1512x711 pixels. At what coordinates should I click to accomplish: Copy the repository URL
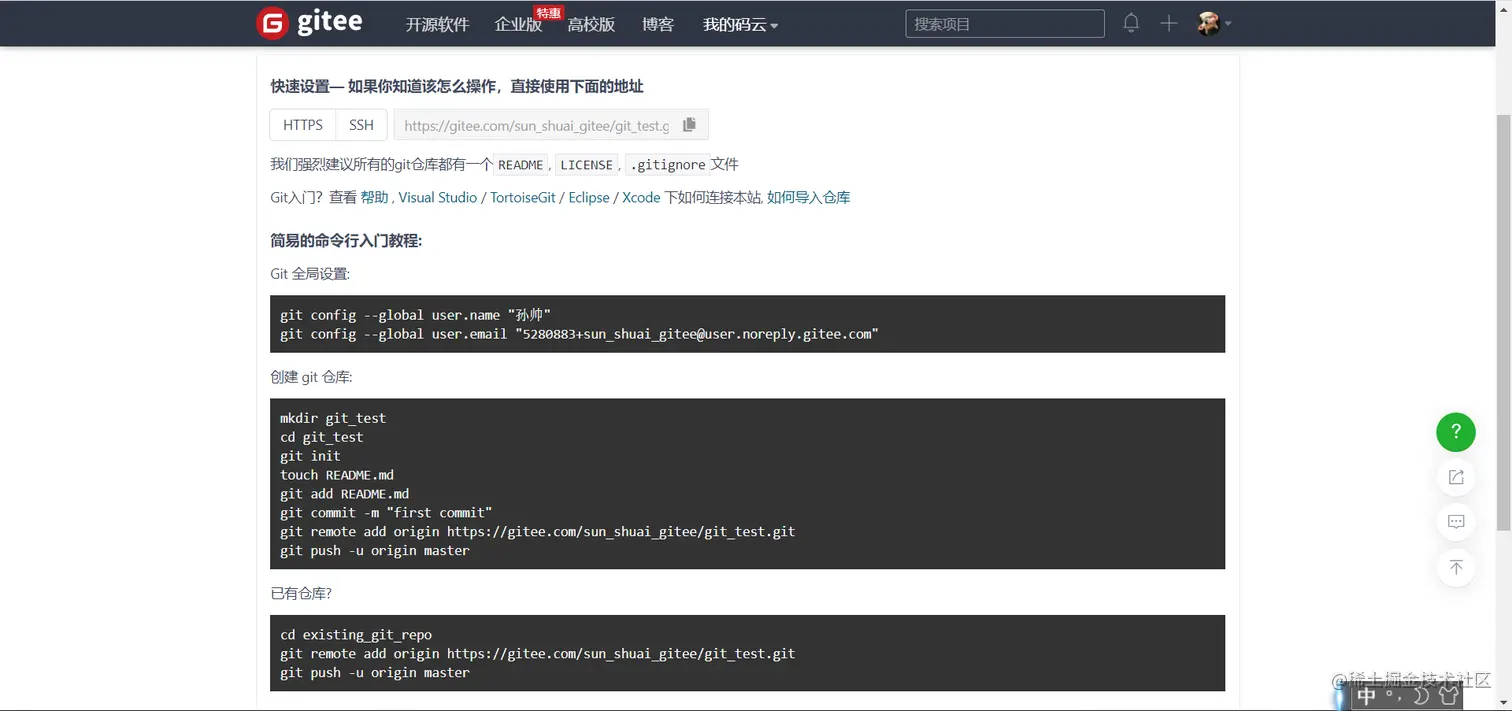click(x=689, y=125)
